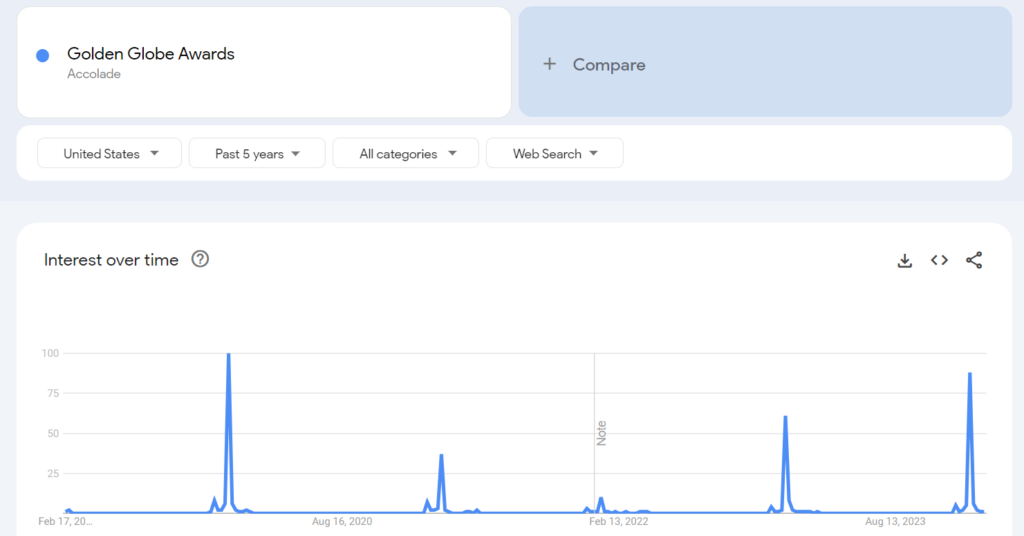Open the Past 5 years dropdown

click(257, 153)
